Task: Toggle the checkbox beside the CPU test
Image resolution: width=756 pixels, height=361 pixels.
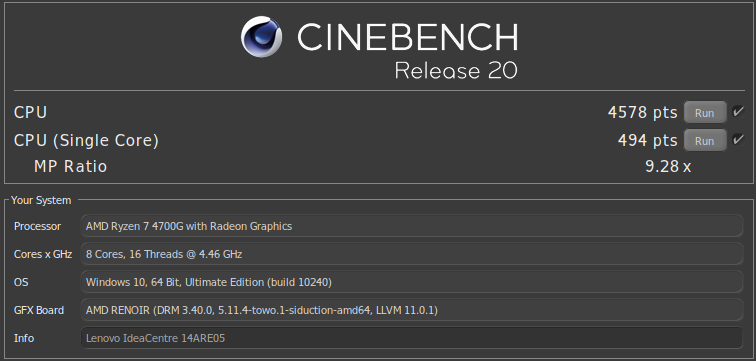Action: point(738,112)
